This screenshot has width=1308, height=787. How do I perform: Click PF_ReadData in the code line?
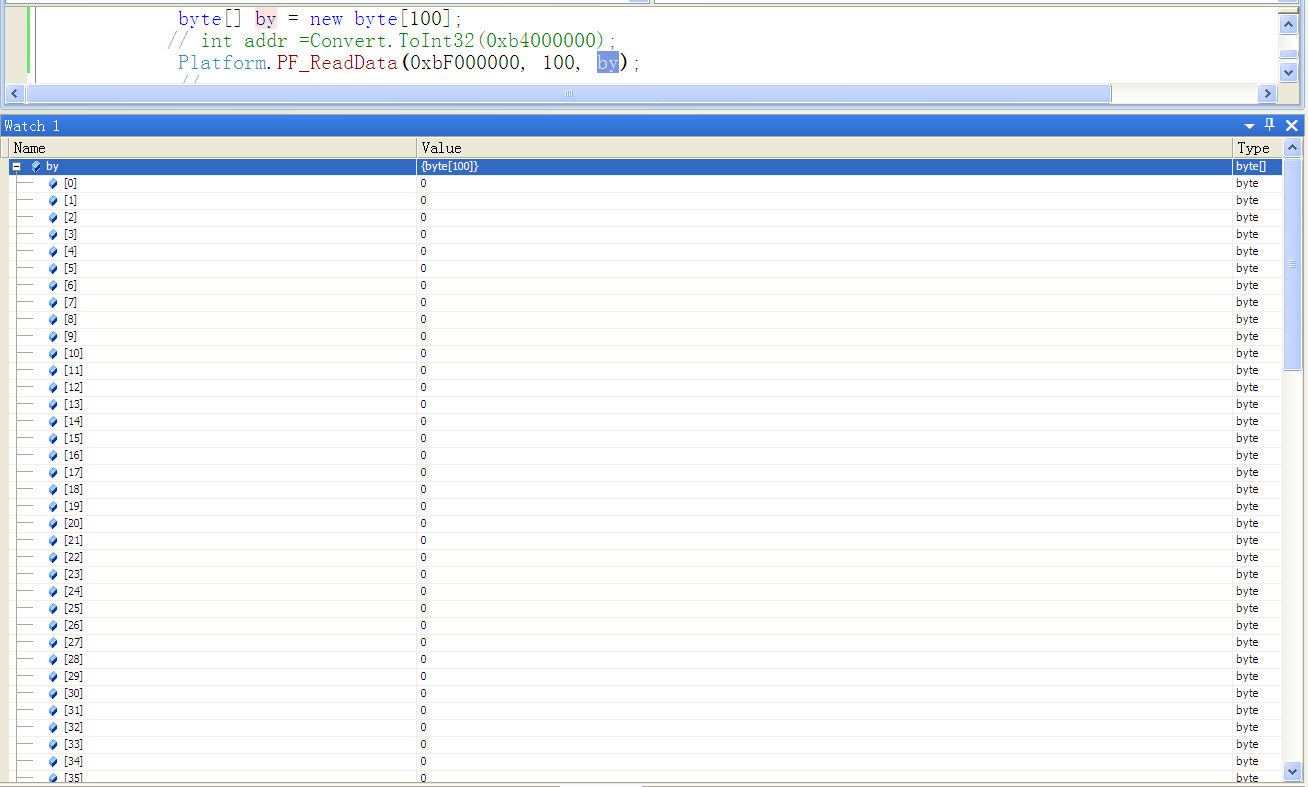(338, 63)
